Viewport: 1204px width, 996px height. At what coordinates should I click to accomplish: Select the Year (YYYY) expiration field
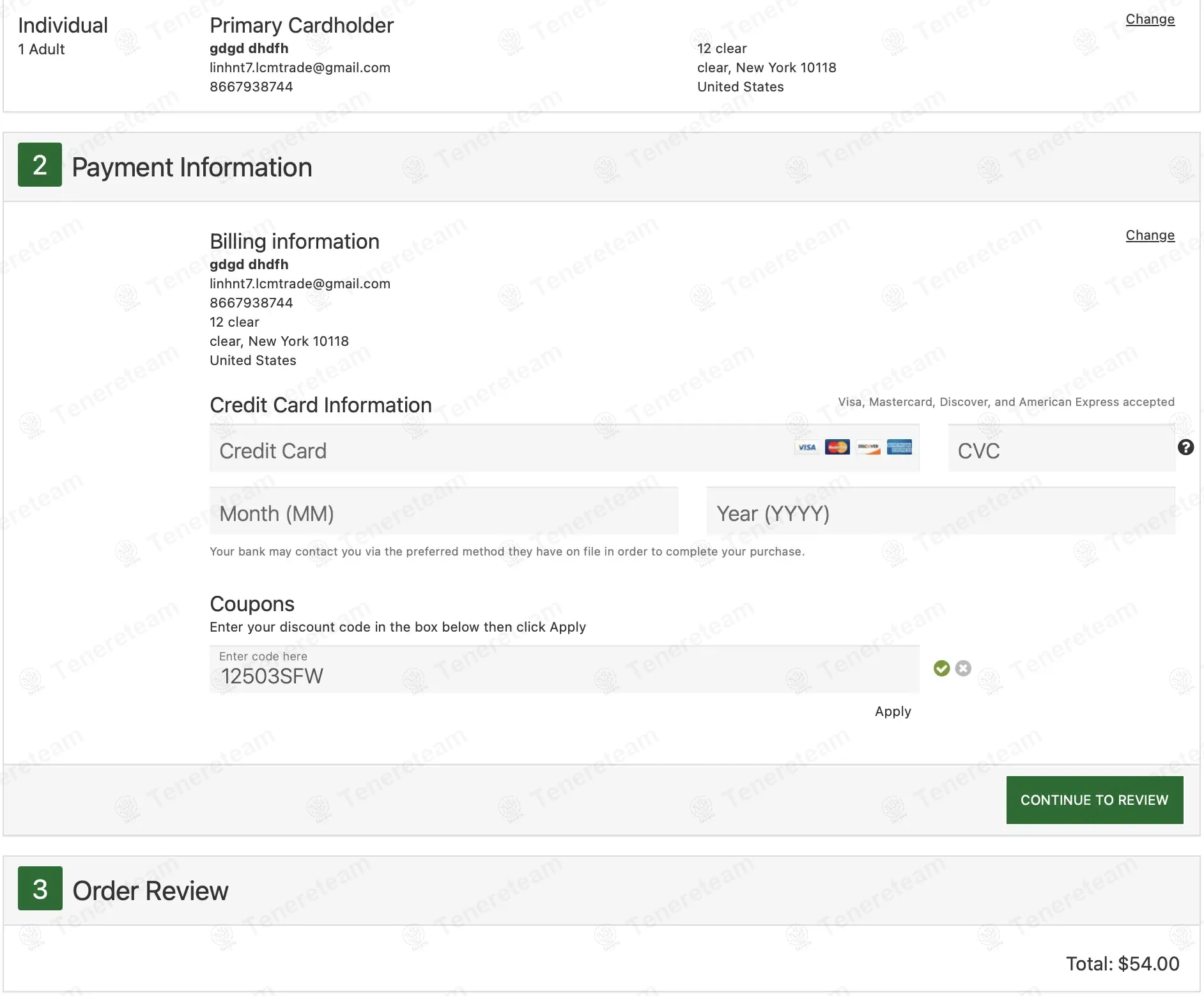(940, 513)
